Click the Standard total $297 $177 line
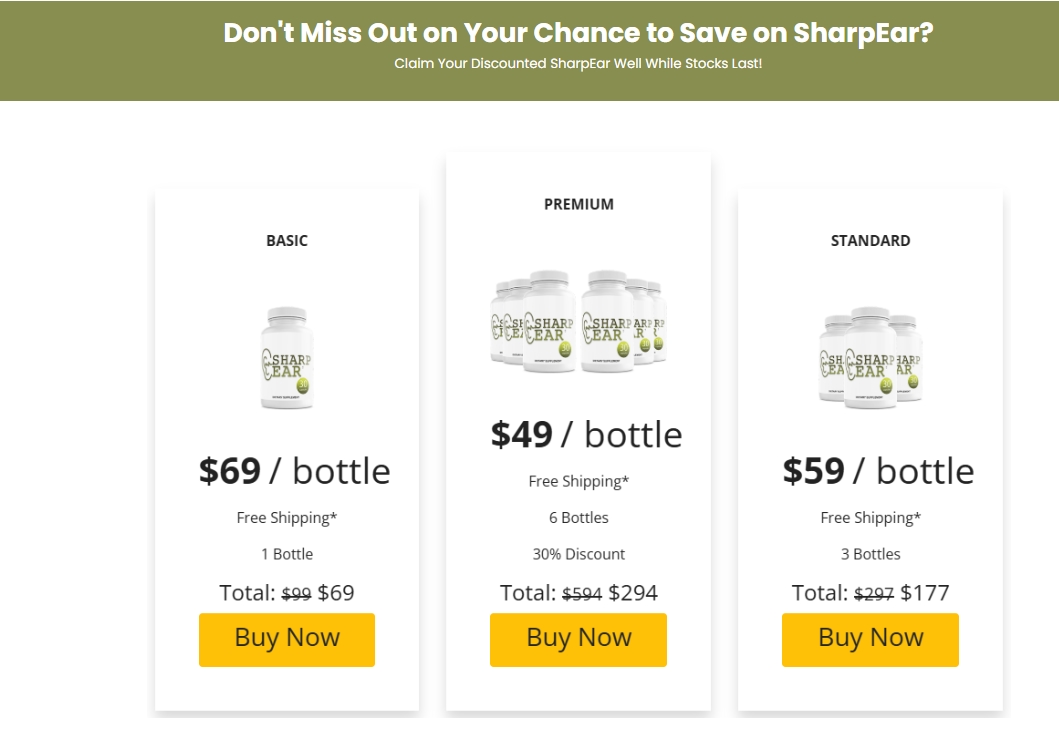 [x=870, y=593]
